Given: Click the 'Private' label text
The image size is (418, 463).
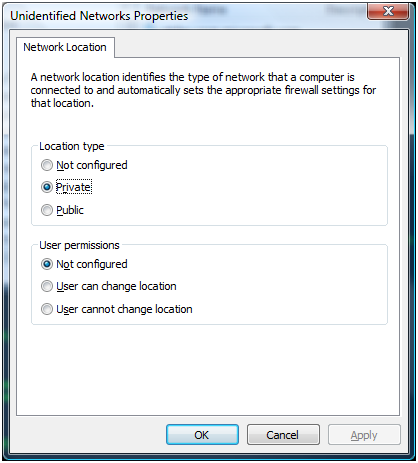Looking at the screenshot, I should click(74, 187).
